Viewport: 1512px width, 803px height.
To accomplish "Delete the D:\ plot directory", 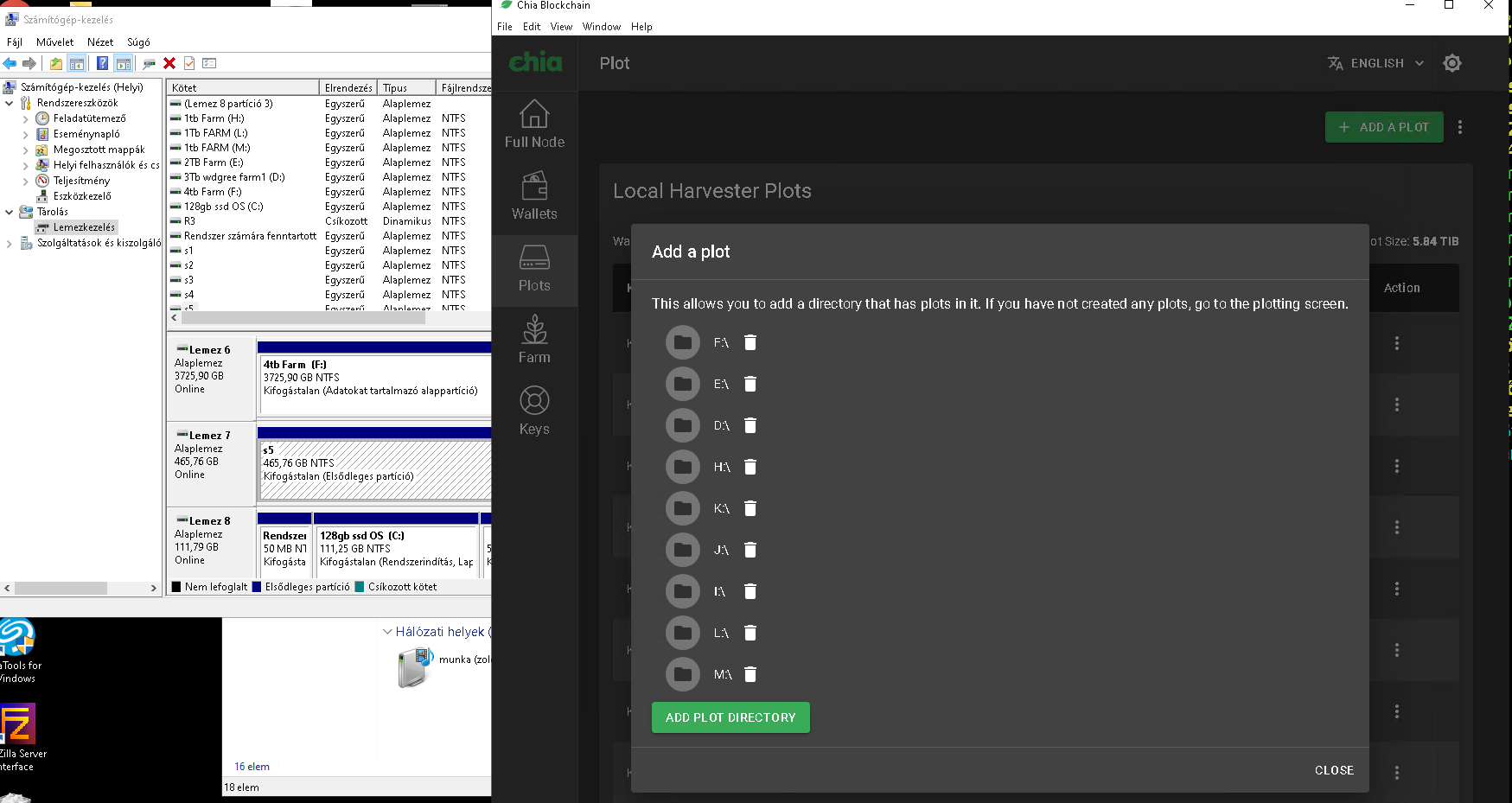I will [x=750, y=425].
